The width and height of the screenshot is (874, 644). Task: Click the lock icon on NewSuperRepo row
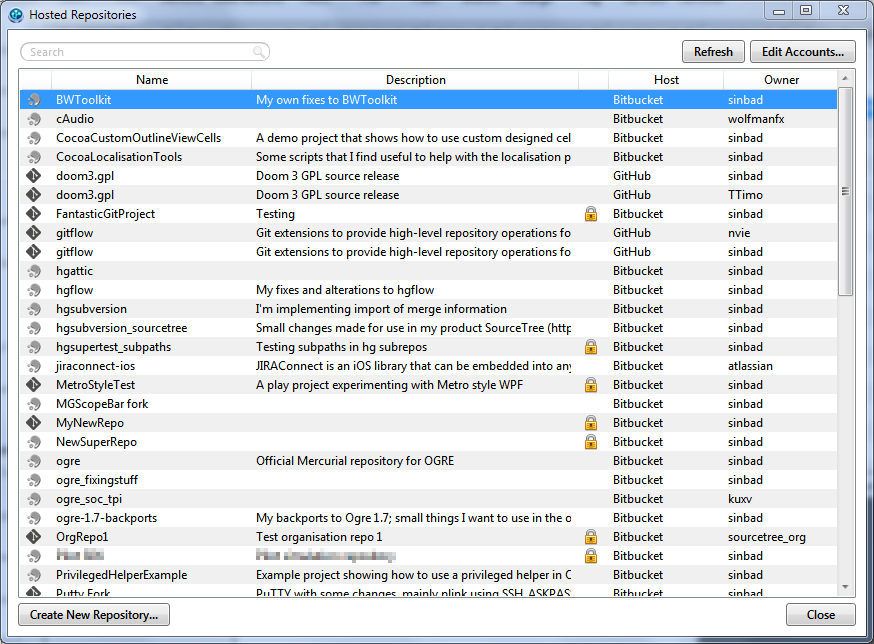(x=591, y=442)
